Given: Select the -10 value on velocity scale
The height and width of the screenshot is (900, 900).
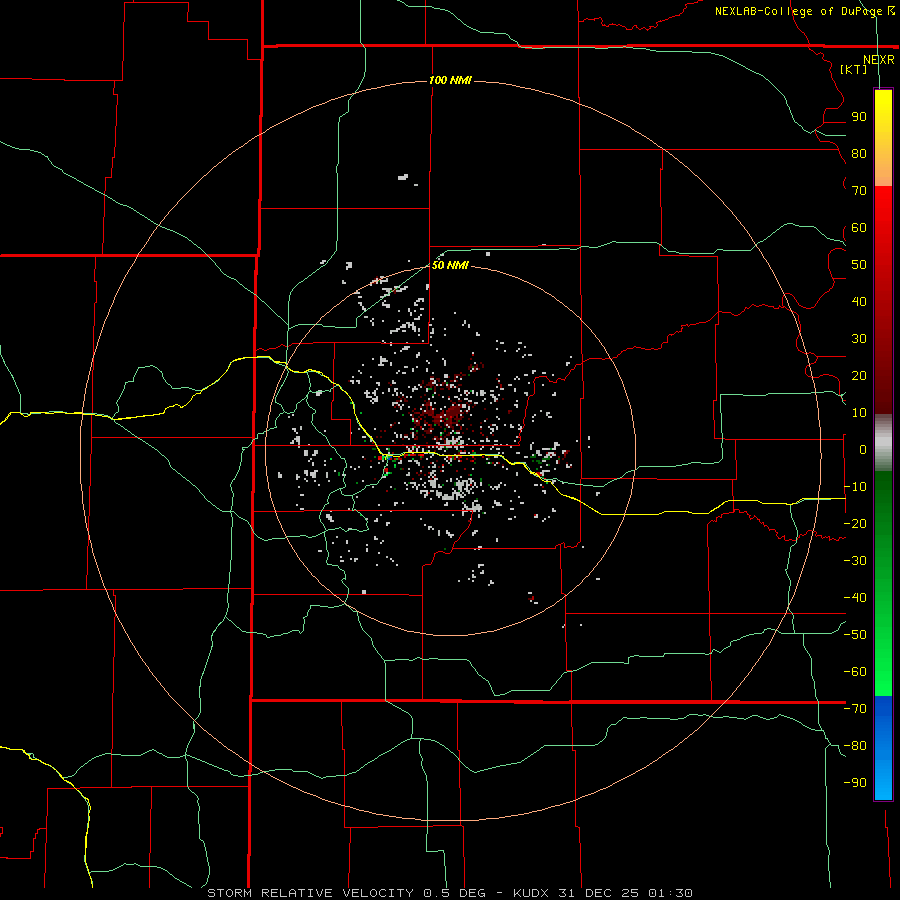Looking at the screenshot, I should (x=855, y=487).
